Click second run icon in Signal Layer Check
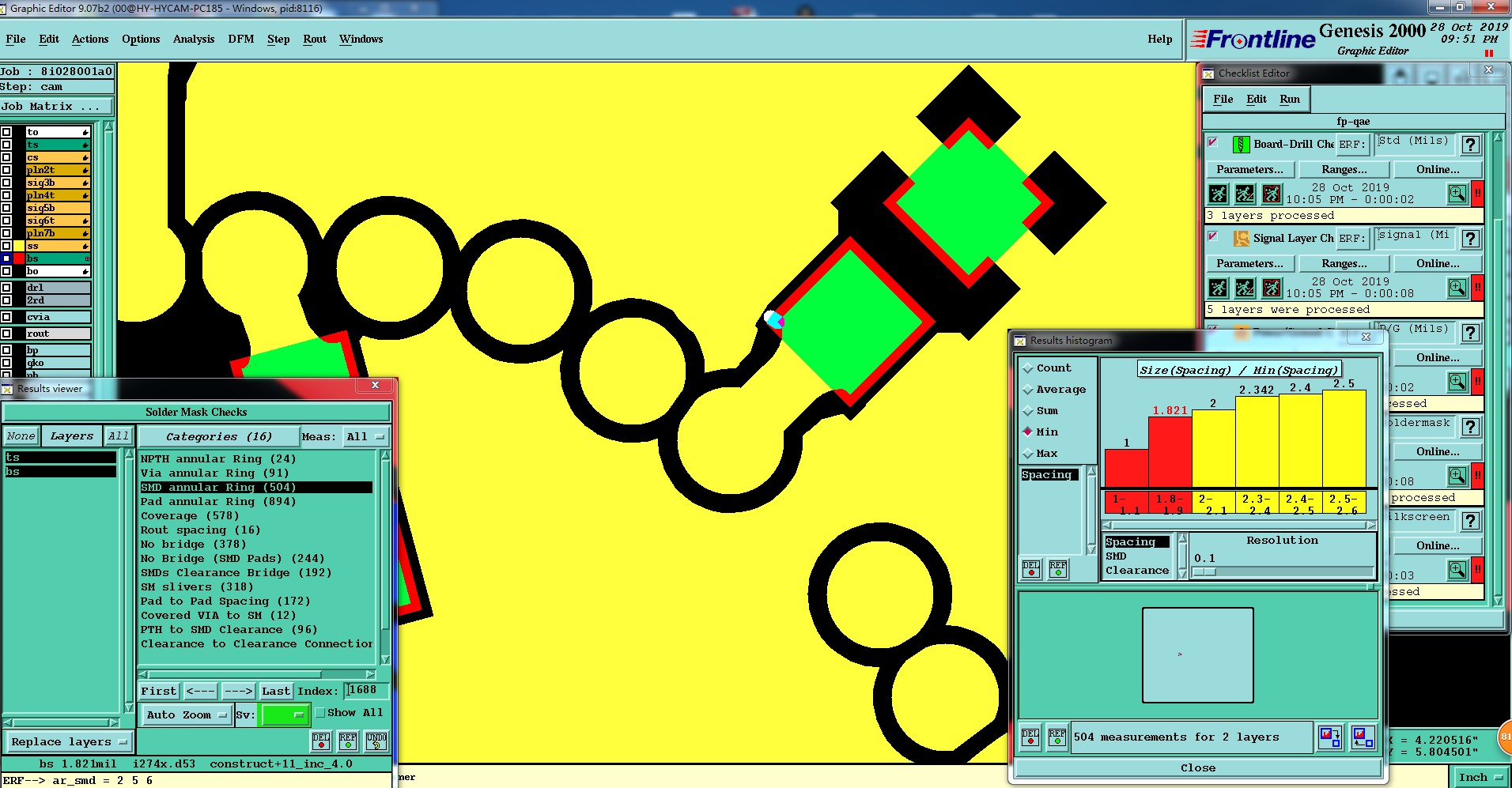This screenshot has width=1512, height=788. pos(1245,288)
